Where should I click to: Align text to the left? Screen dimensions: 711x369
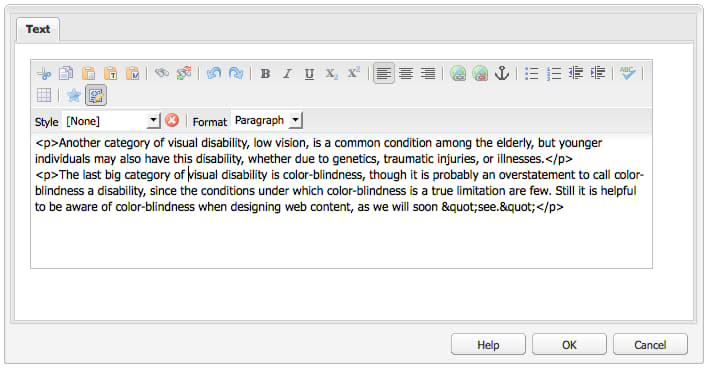point(384,73)
